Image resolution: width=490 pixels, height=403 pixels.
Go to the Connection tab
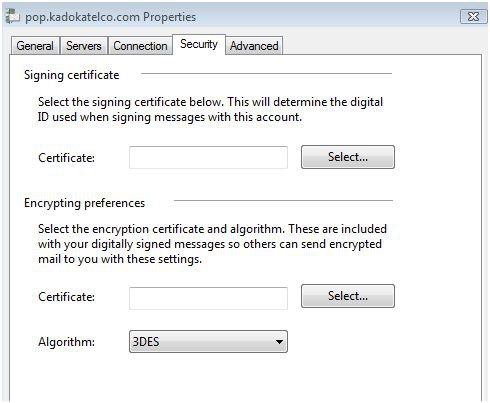[140, 46]
